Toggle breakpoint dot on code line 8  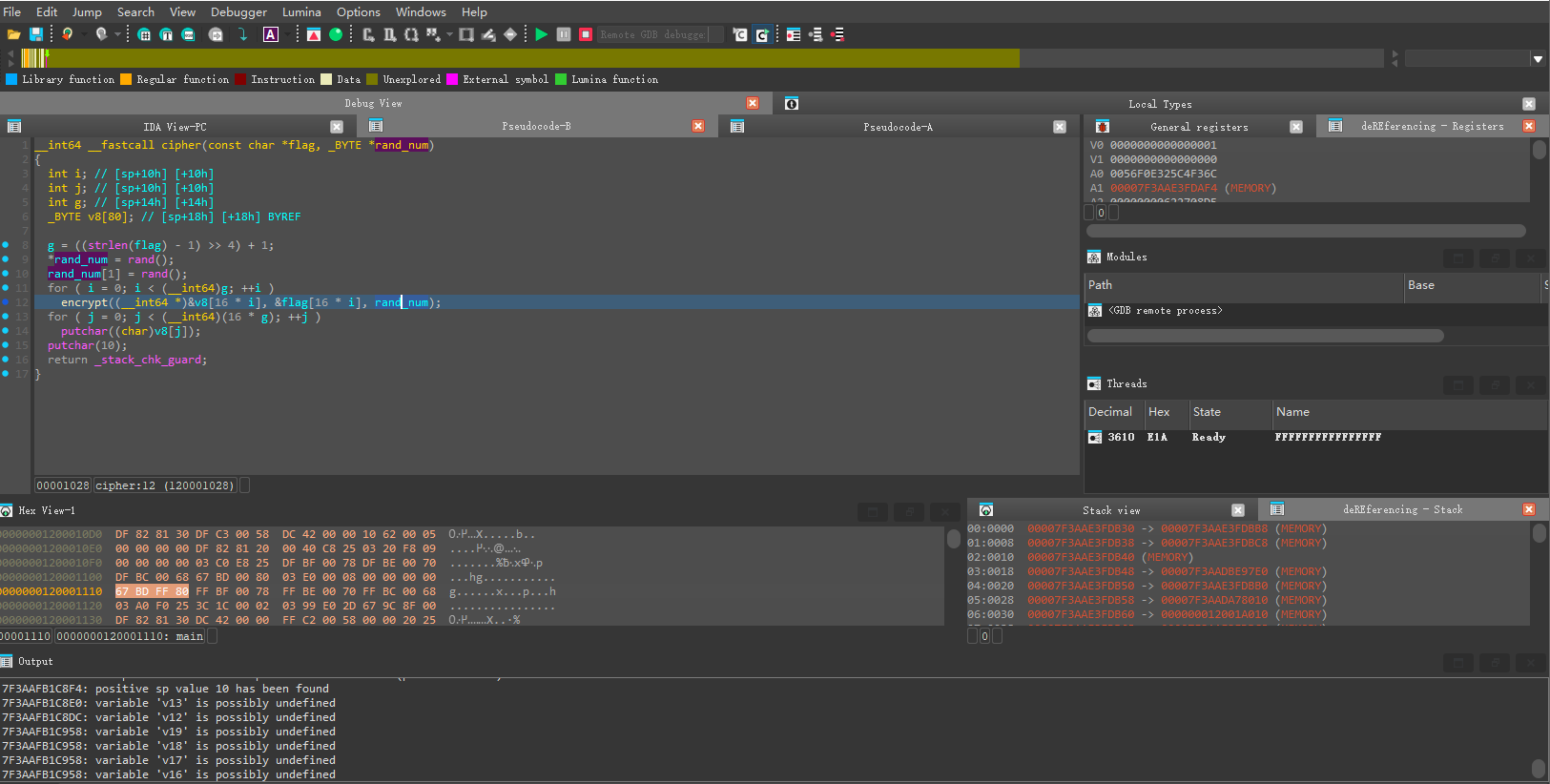tap(6, 245)
